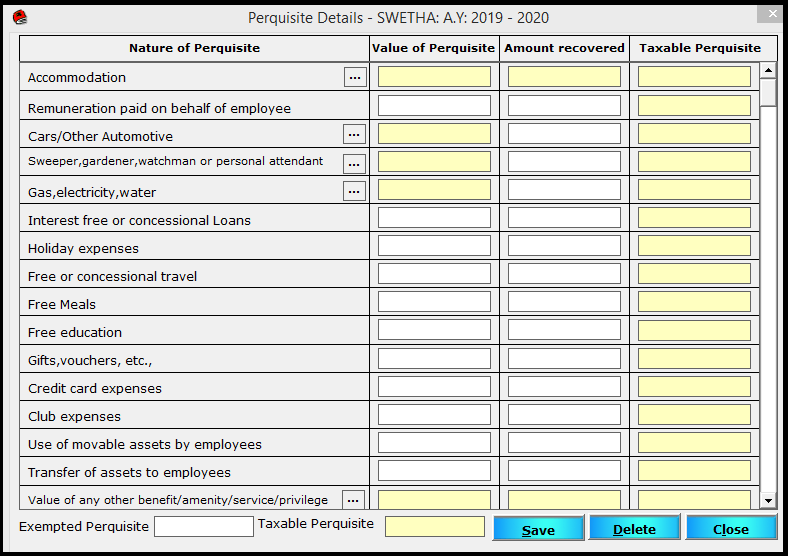Click Free education Amount recovered field
Screen dimensions: 788x556
click(x=564, y=330)
